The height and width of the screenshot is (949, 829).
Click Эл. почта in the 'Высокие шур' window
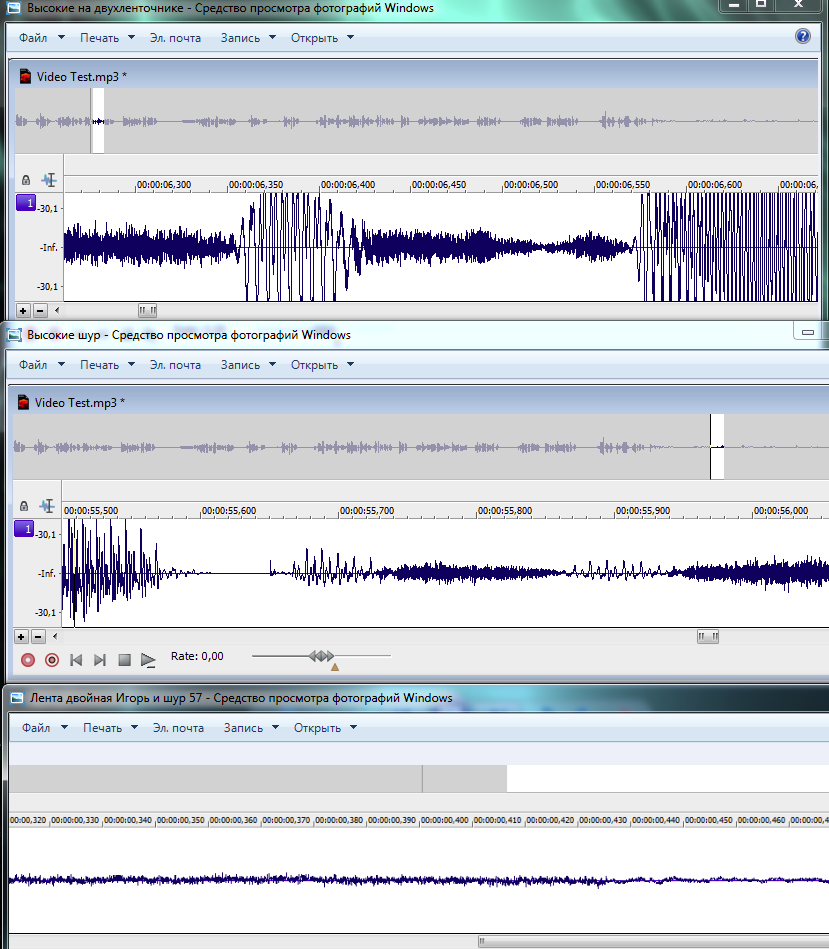(175, 364)
